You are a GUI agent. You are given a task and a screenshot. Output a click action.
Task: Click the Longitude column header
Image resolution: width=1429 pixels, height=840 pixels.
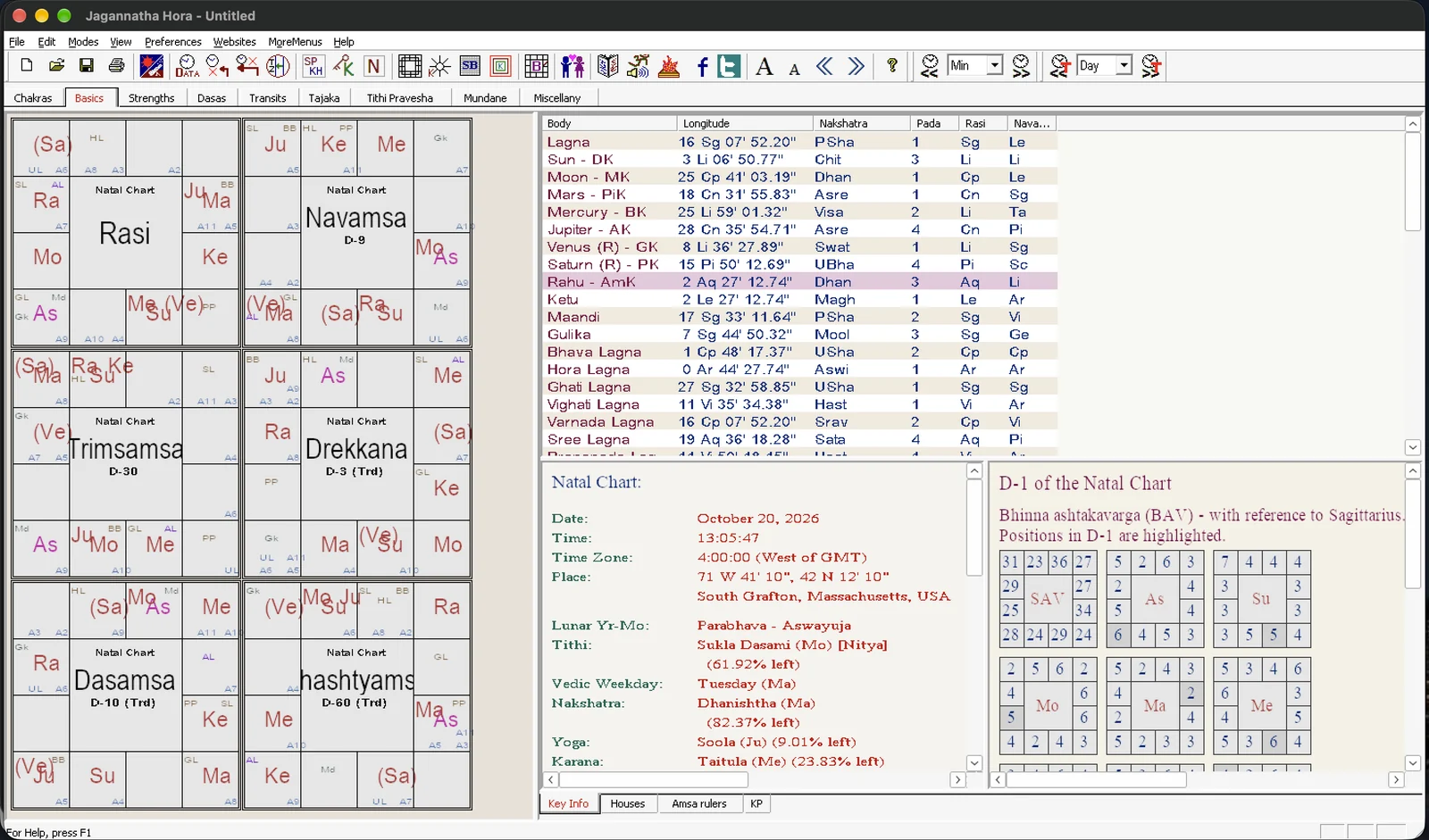click(x=745, y=123)
